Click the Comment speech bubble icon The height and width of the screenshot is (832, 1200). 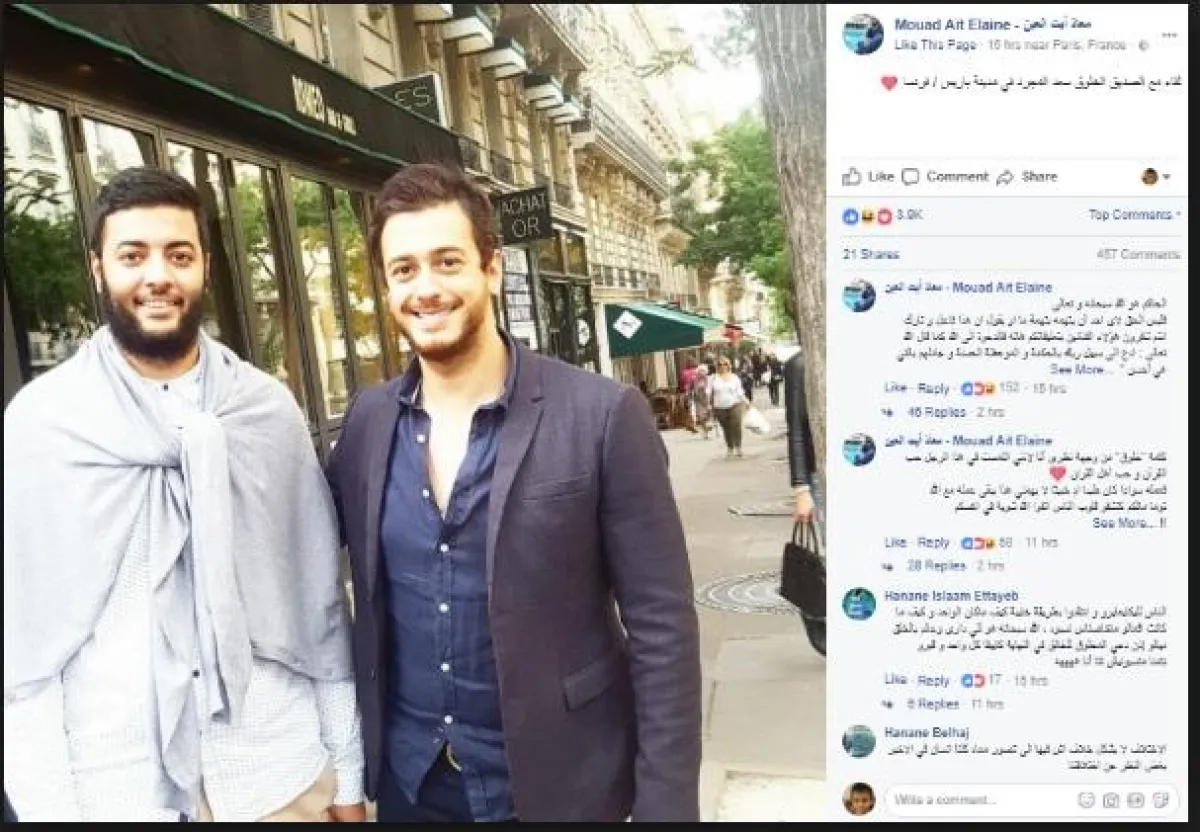pyautogui.click(x=910, y=177)
